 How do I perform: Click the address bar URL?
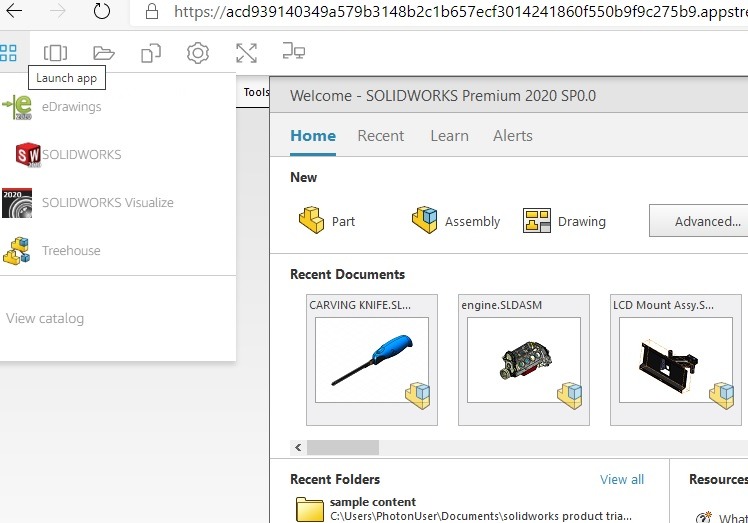pos(460,11)
